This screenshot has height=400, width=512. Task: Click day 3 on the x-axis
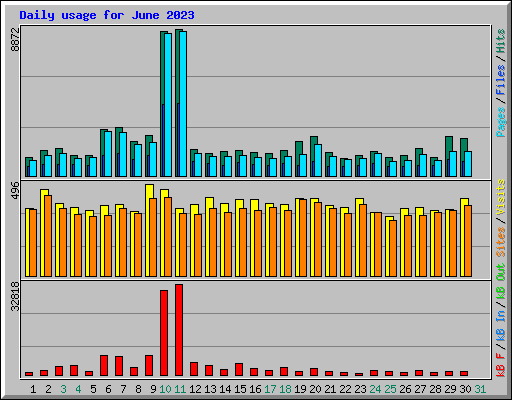pyautogui.click(x=63, y=389)
